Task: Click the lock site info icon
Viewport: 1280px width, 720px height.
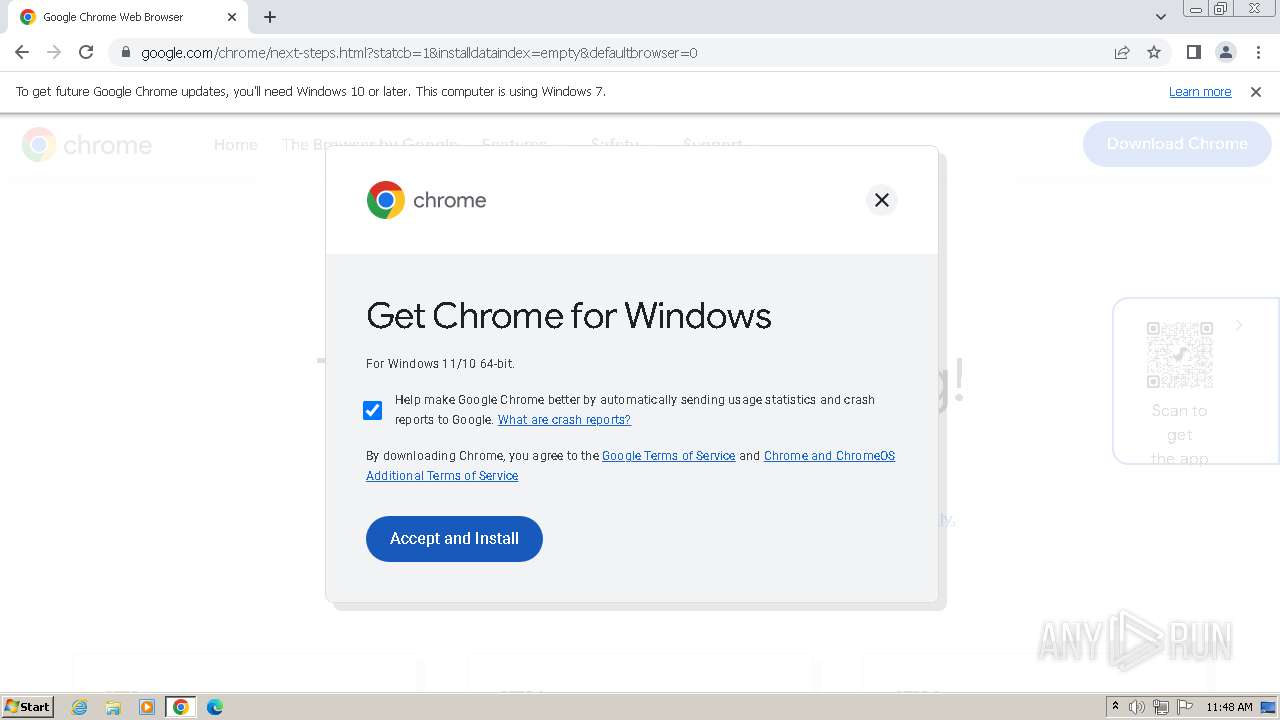Action: [126, 52]
